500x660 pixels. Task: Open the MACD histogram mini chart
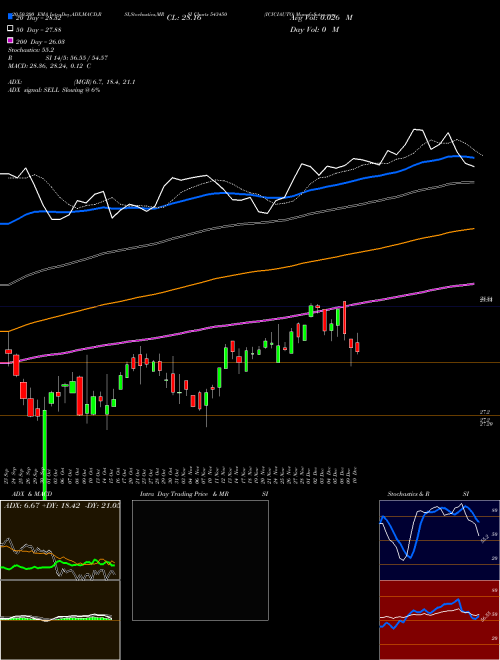coord(60,620)
